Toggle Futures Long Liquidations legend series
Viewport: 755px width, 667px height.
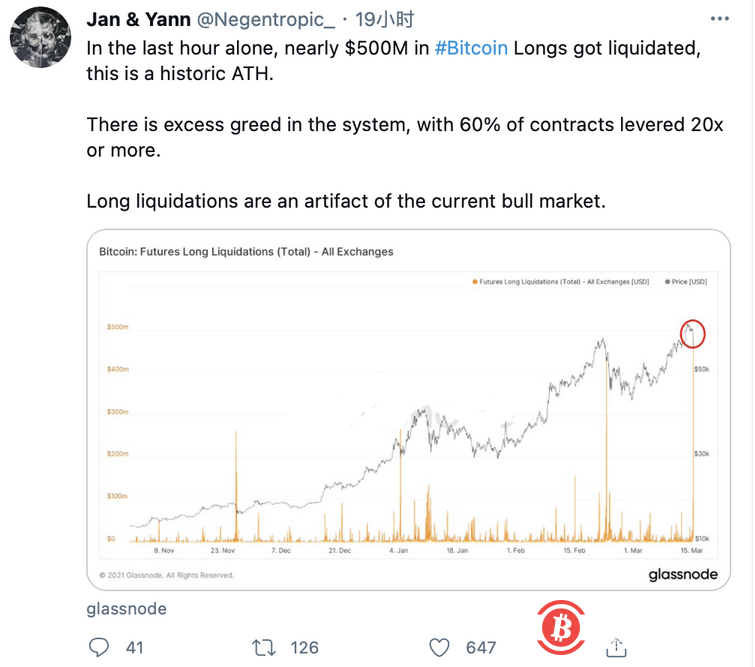(x=562, y=282)
